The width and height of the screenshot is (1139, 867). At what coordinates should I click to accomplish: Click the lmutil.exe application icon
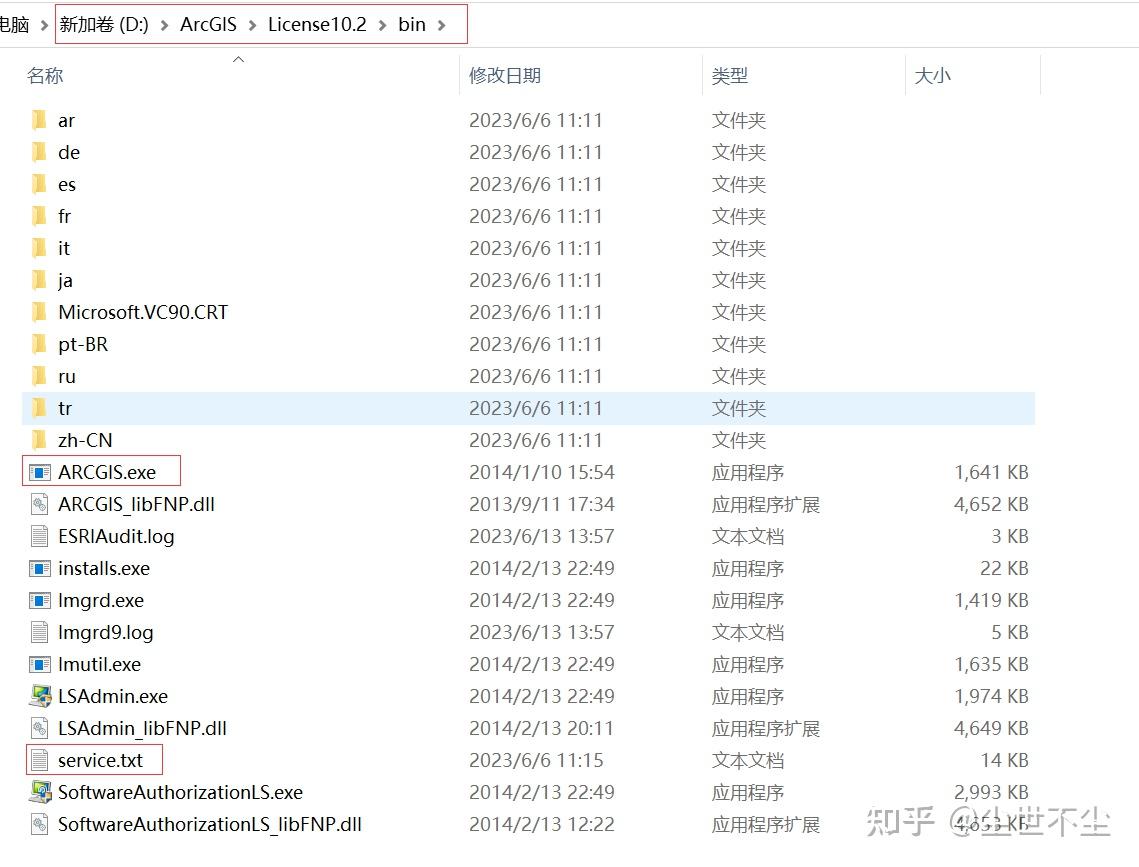tap(39, 664)
